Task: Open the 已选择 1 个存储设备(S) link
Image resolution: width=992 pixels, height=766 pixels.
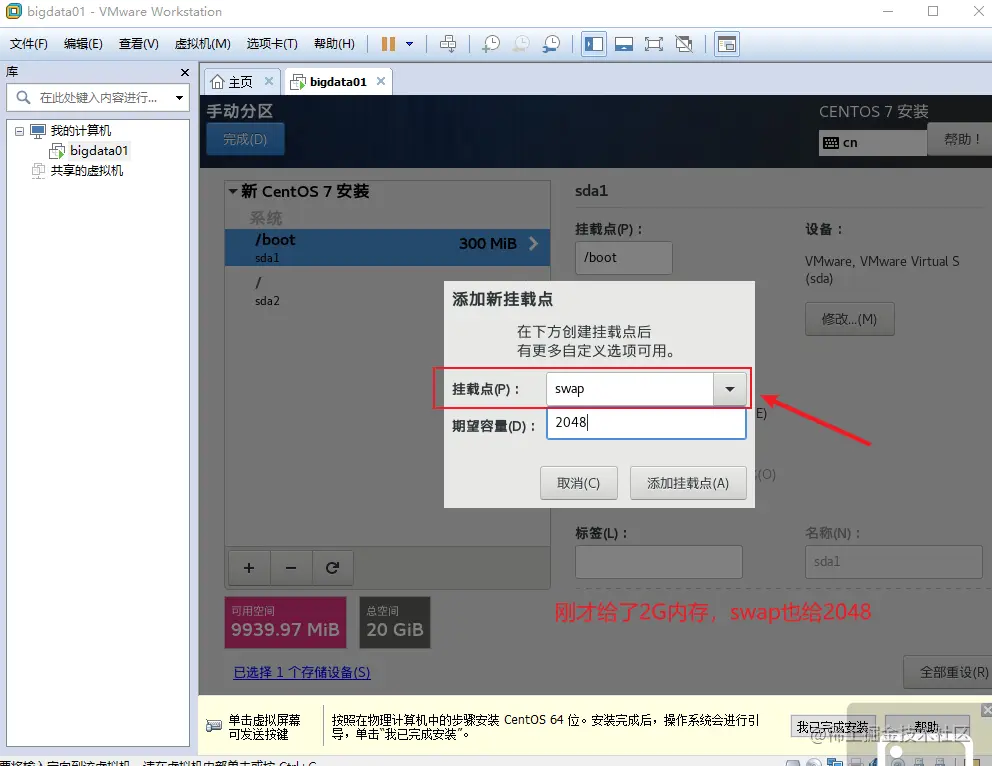Action: coord(302,672)
